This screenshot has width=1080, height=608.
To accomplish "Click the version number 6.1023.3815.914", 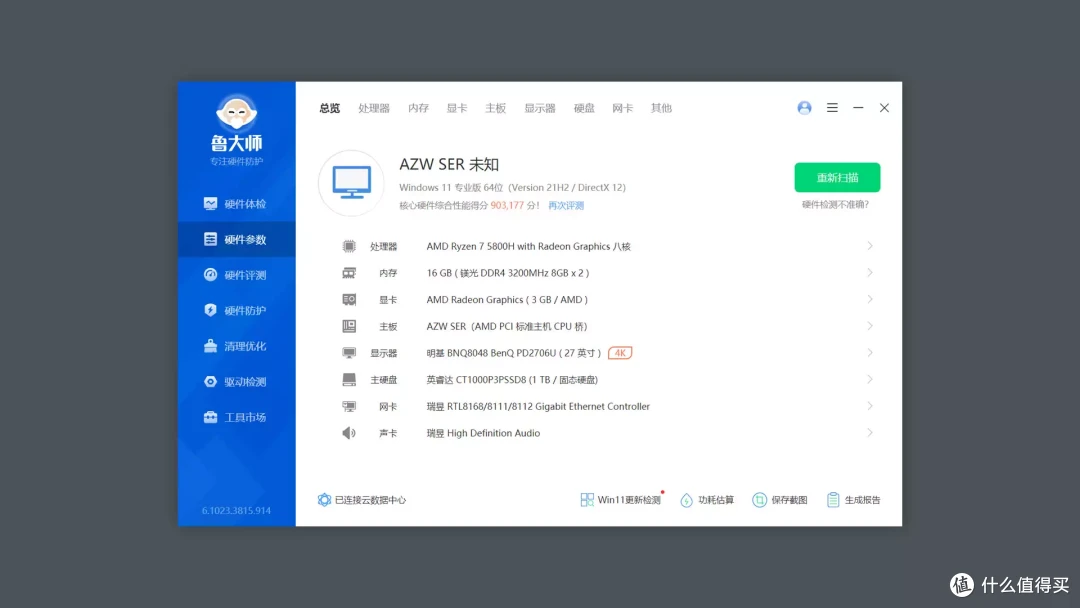I will point(236,511).
